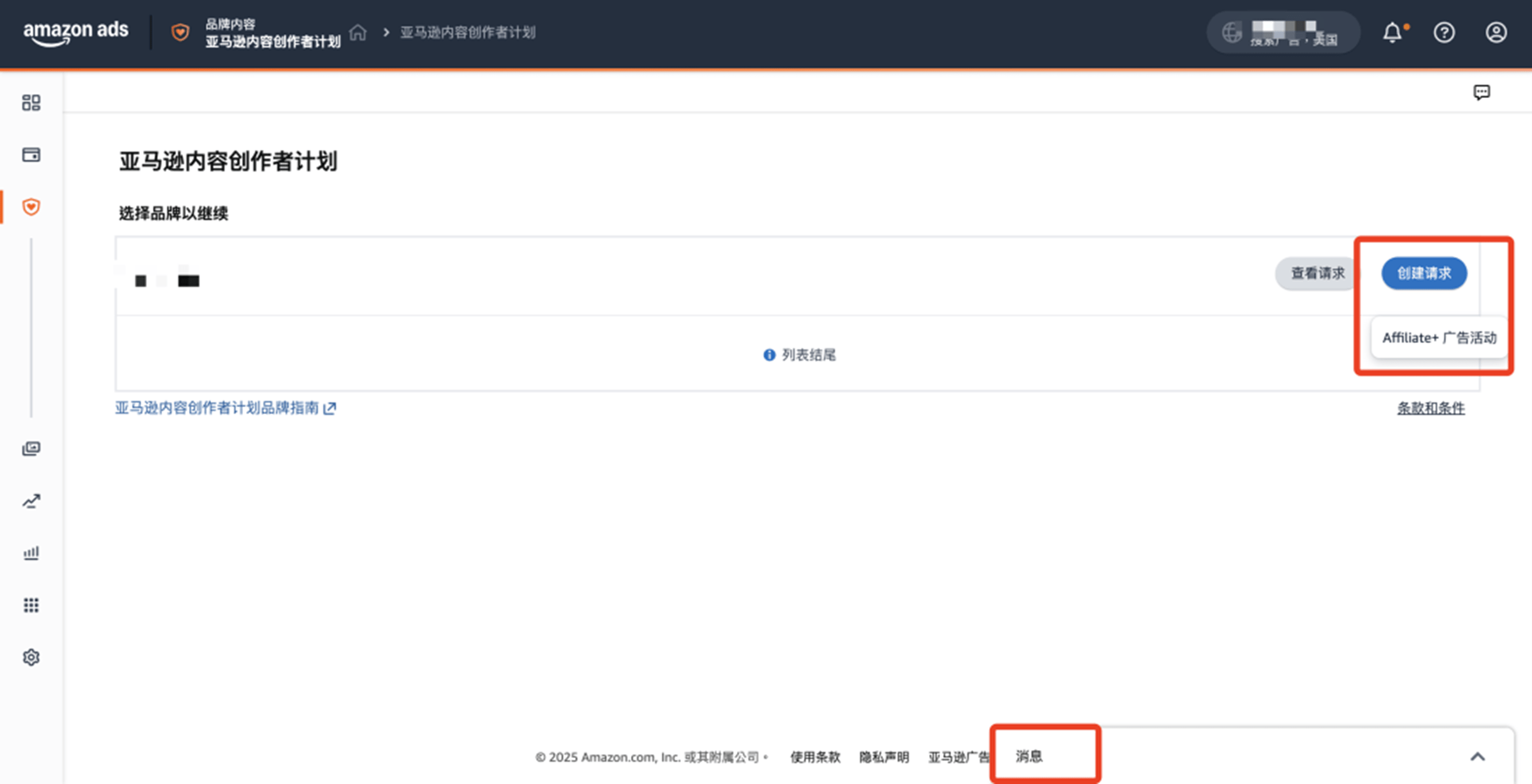Click the 品牌内容 header title

[x=230, y=24]
